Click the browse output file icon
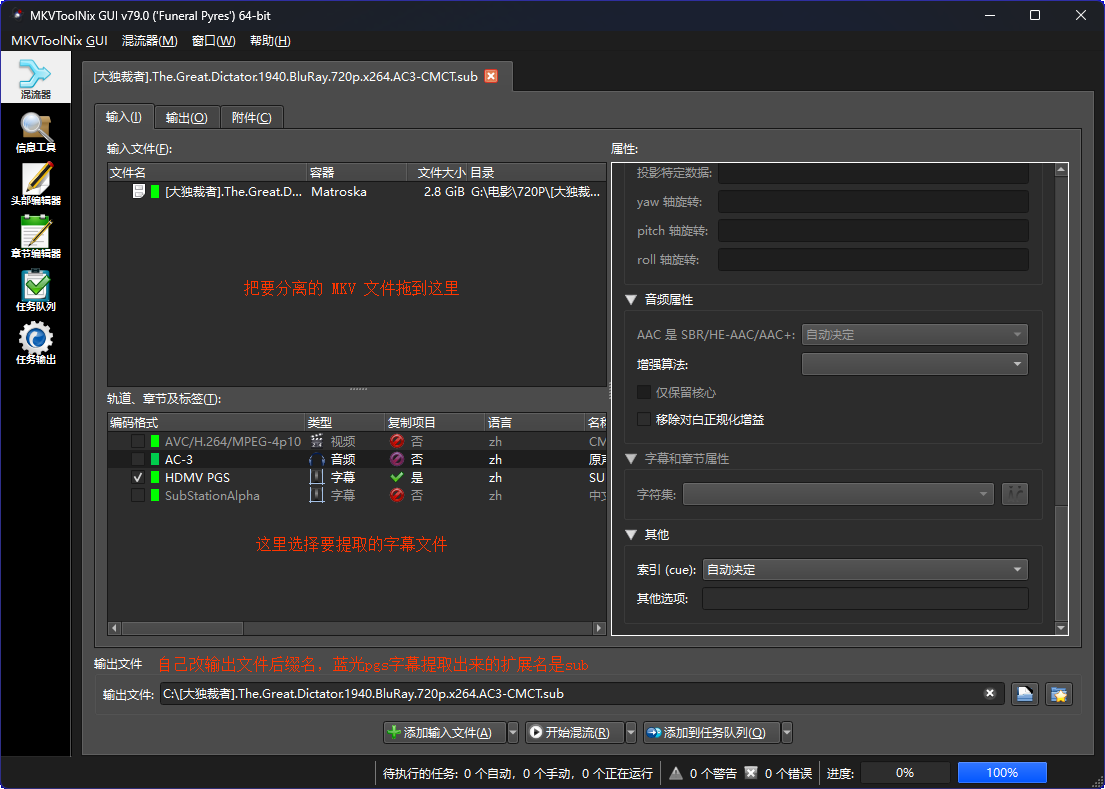The height and width of the screenshot is (789, 1105). (1025, 694)
